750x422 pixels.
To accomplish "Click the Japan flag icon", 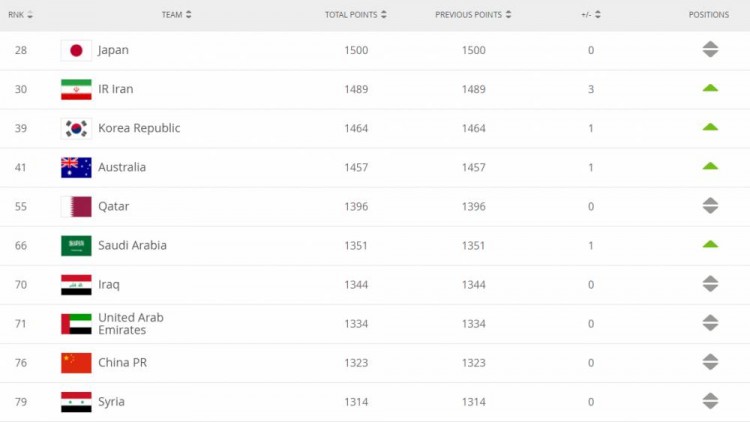I will 76,50.
